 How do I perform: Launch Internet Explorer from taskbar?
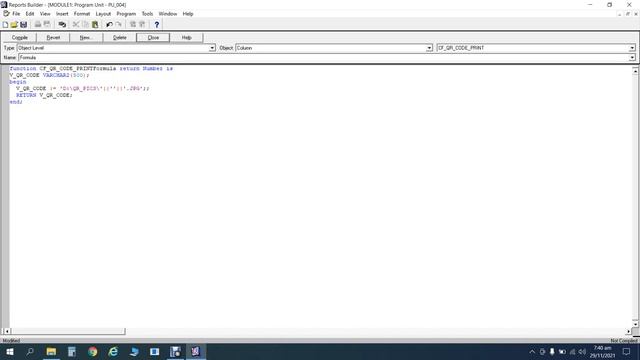point(113,351)
